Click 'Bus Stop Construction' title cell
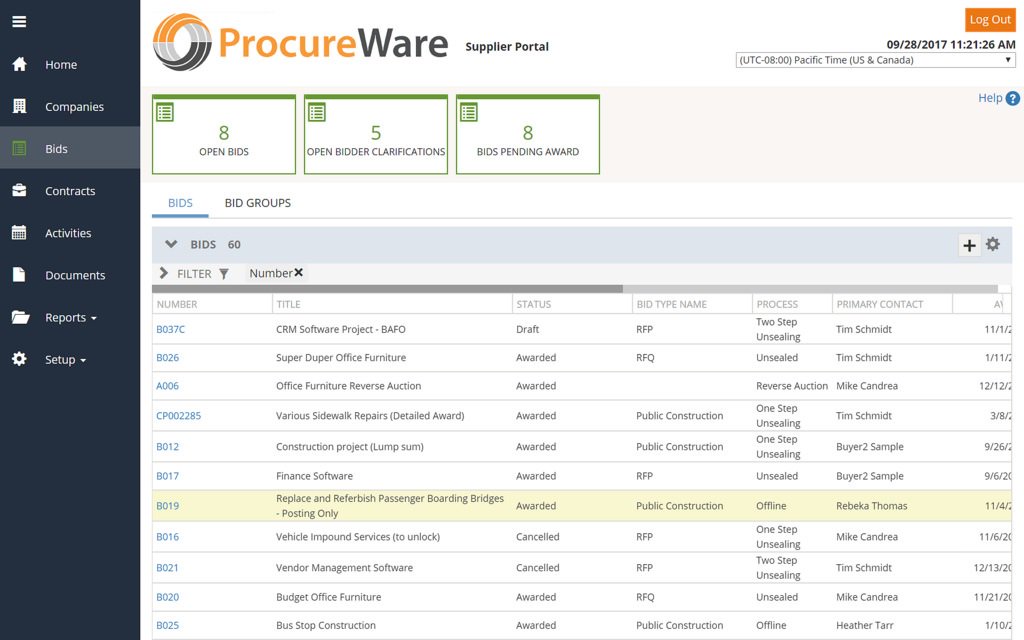1024x640 pixels. tap(326, 625)
